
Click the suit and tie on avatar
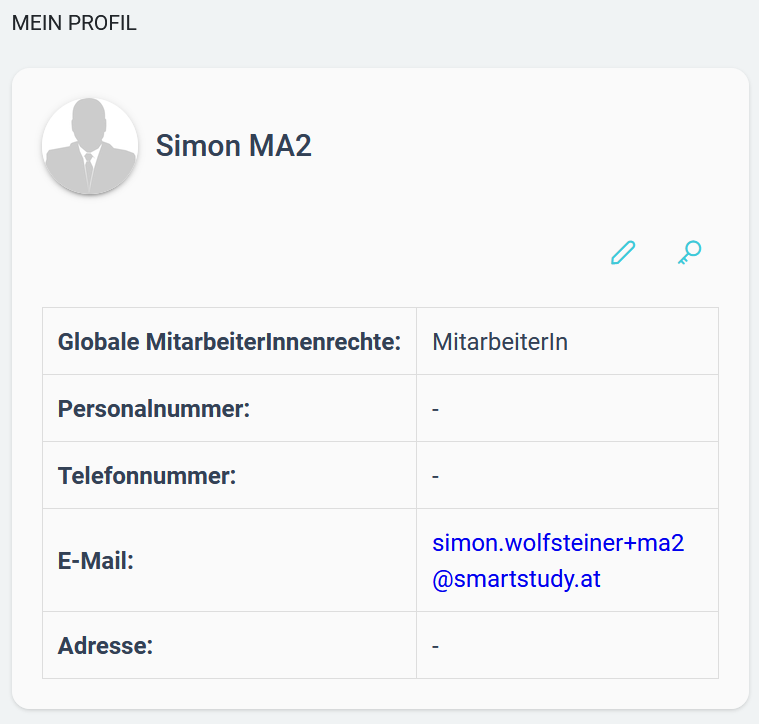click(x=90, y=169)
